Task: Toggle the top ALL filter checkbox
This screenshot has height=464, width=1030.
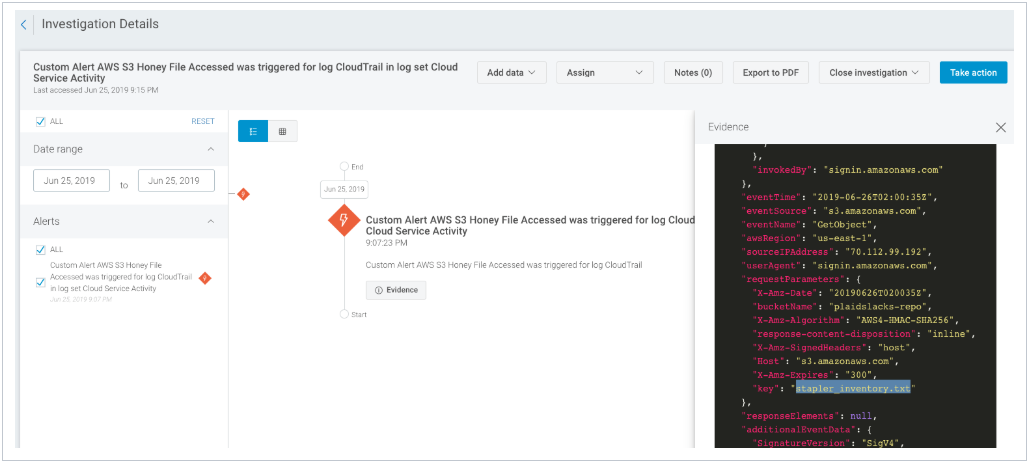Action: tap(40, 121)
